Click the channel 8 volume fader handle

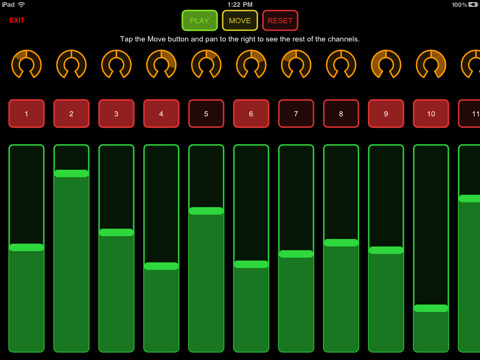tap(341, 243)
